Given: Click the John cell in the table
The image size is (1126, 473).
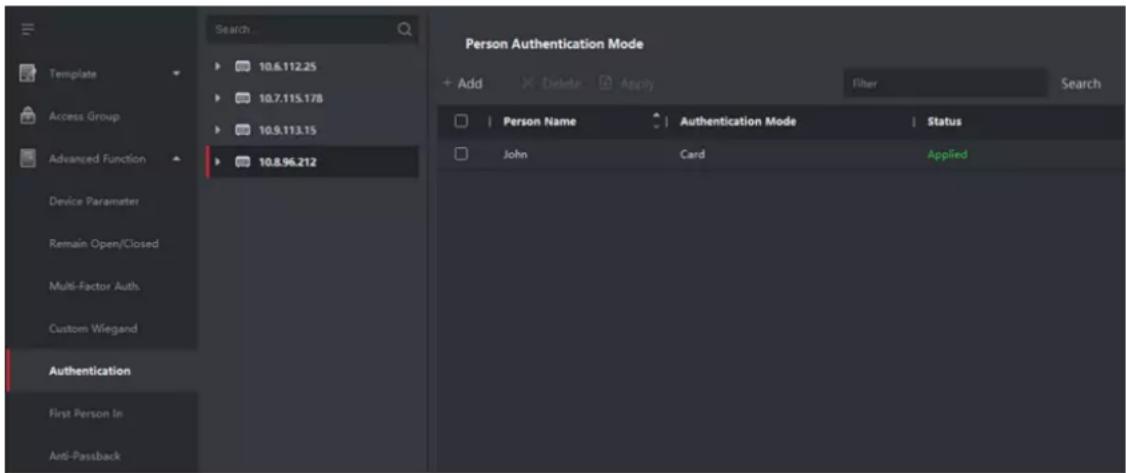Looking at the screenshot, I should click(516, 154).
